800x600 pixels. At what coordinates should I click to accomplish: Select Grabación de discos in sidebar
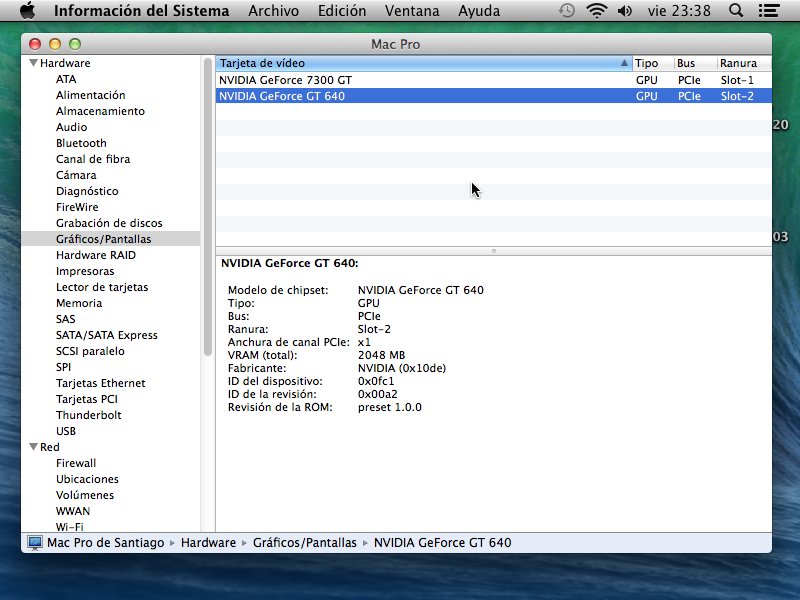click(x=109, y=223)
